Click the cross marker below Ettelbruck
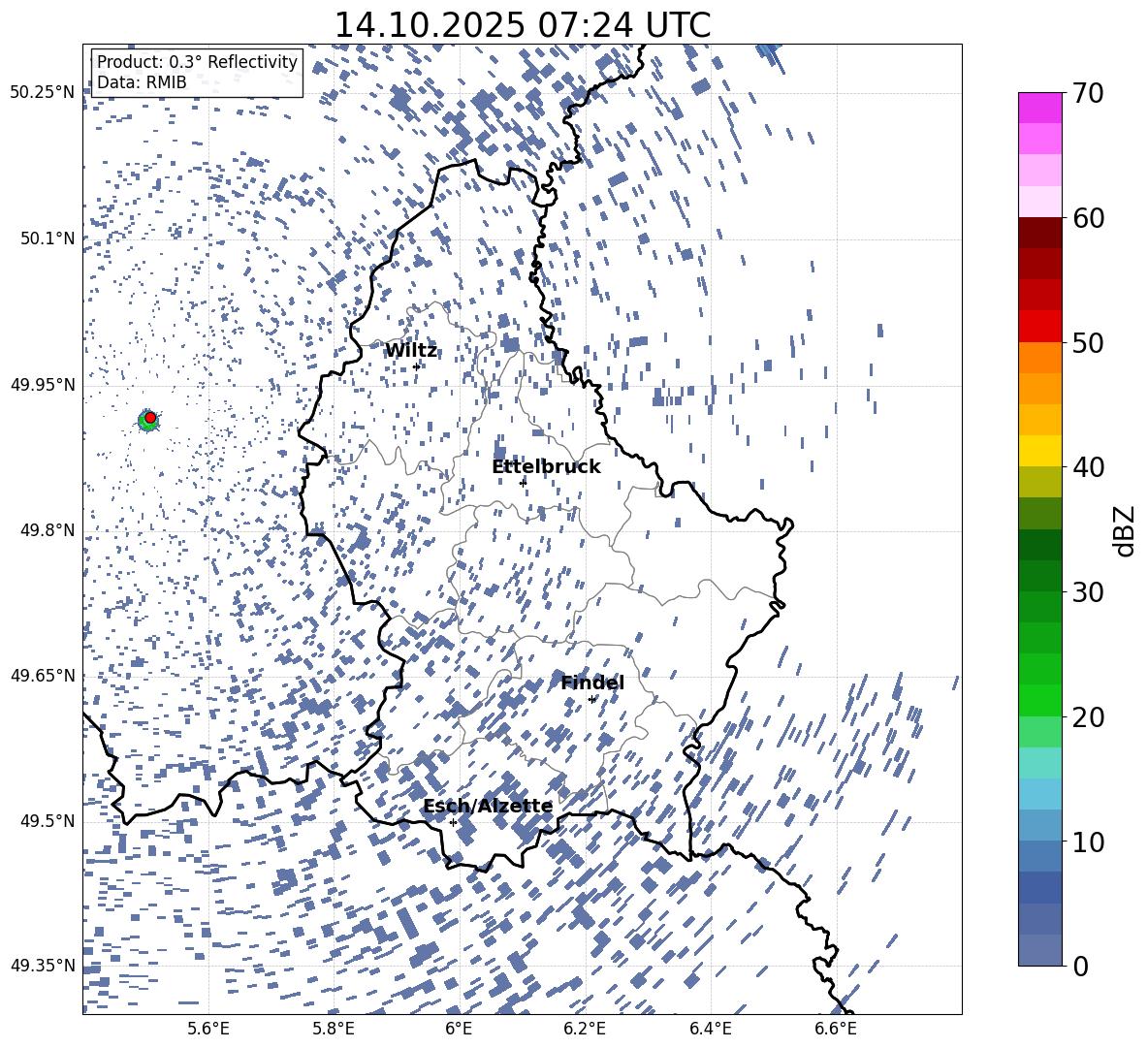This screenshot has height=1048, width=1148. (x=523, y=482)
